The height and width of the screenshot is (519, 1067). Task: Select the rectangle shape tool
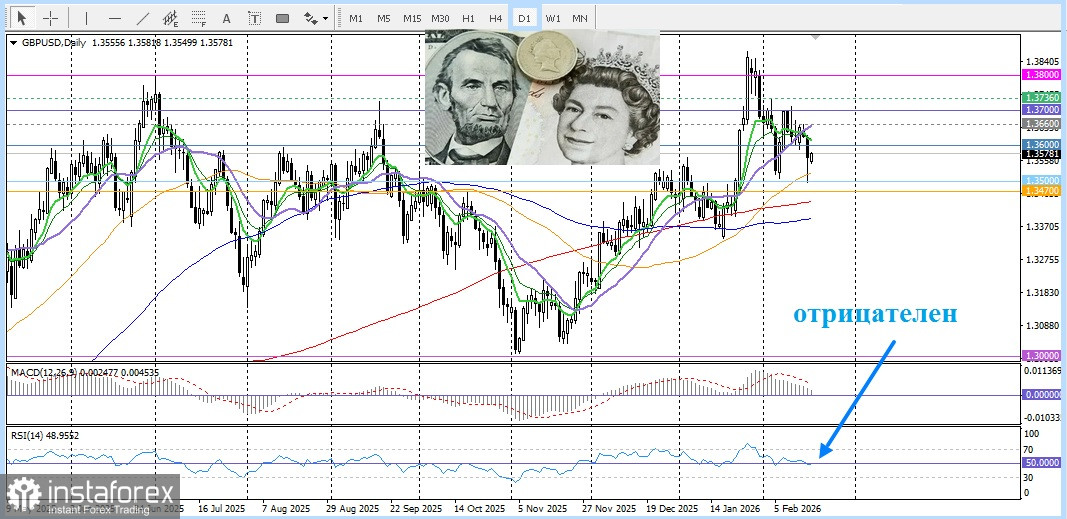(283, 18)
